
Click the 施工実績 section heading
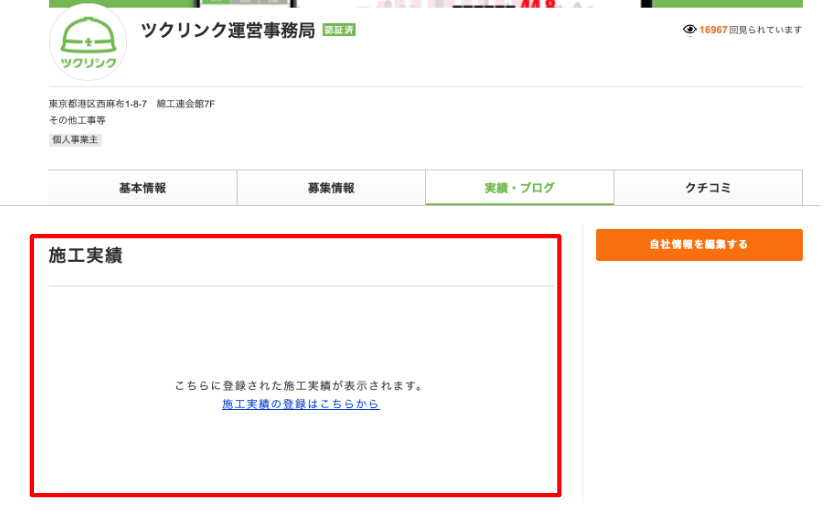[x=86, y=255]
